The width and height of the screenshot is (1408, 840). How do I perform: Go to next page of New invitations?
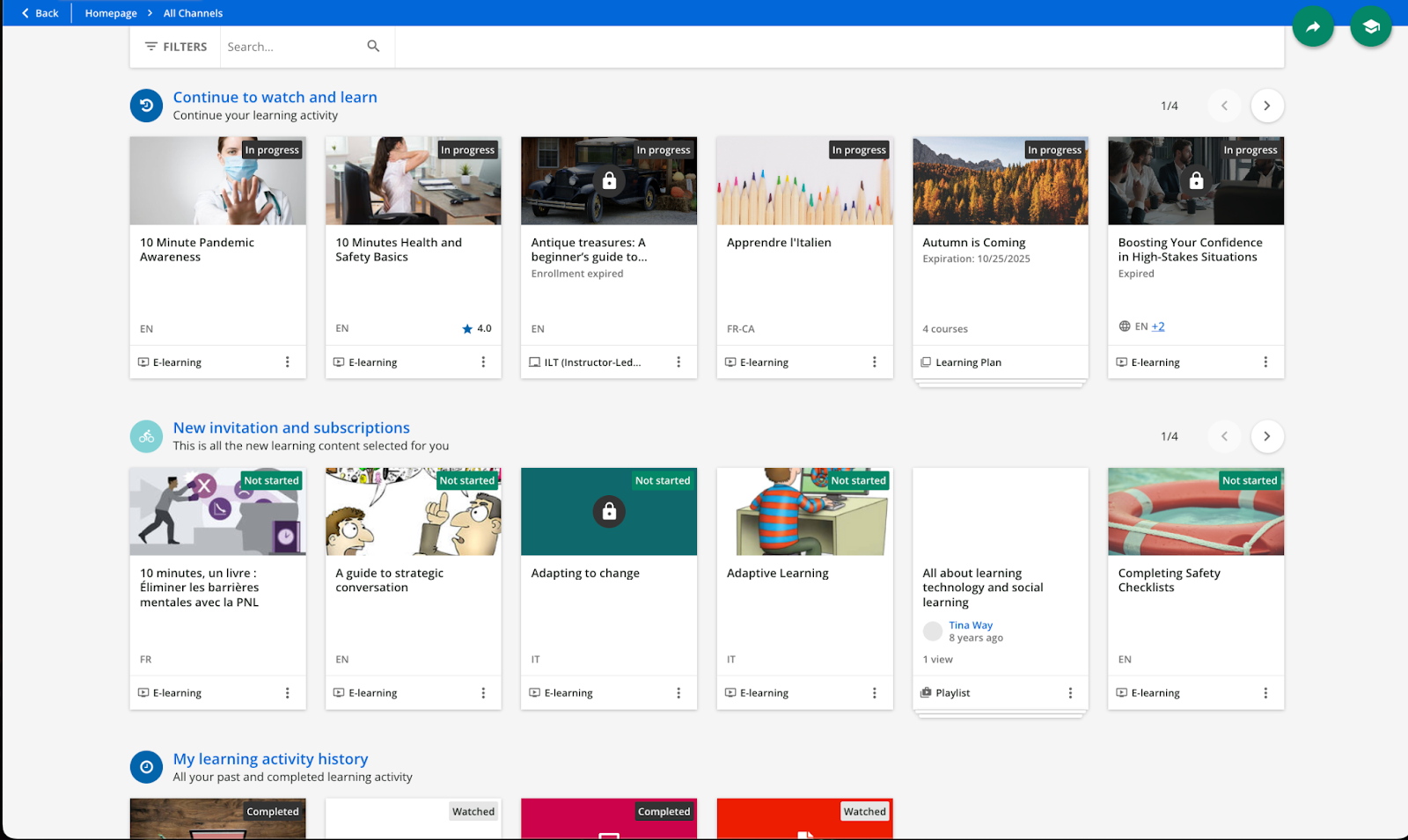tap(1266, 436)
